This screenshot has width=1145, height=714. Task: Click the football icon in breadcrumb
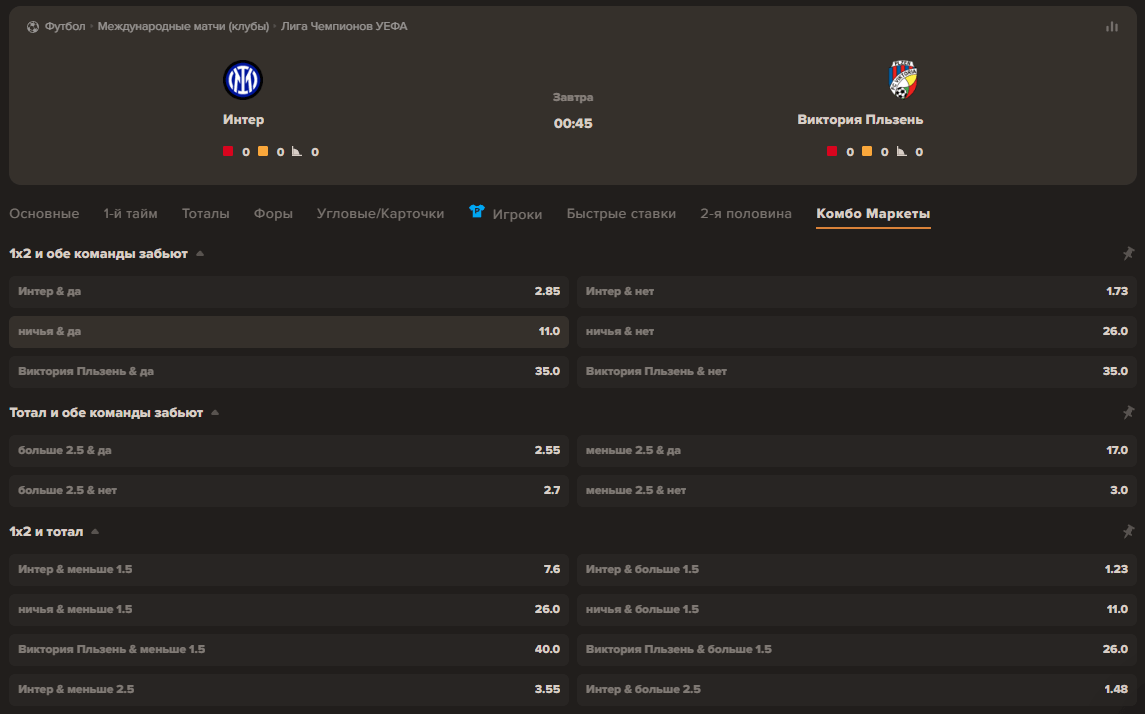(x=33, y=27)
